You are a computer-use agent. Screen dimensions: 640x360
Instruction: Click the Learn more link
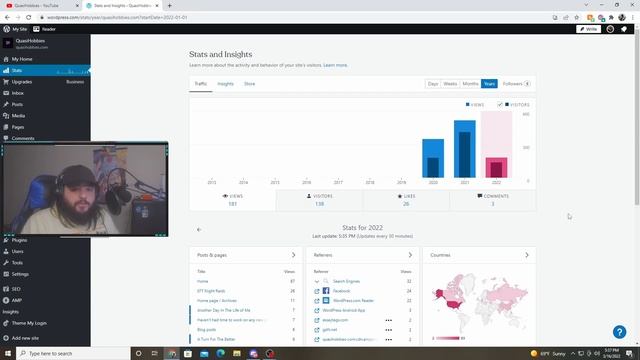[335, 65]
